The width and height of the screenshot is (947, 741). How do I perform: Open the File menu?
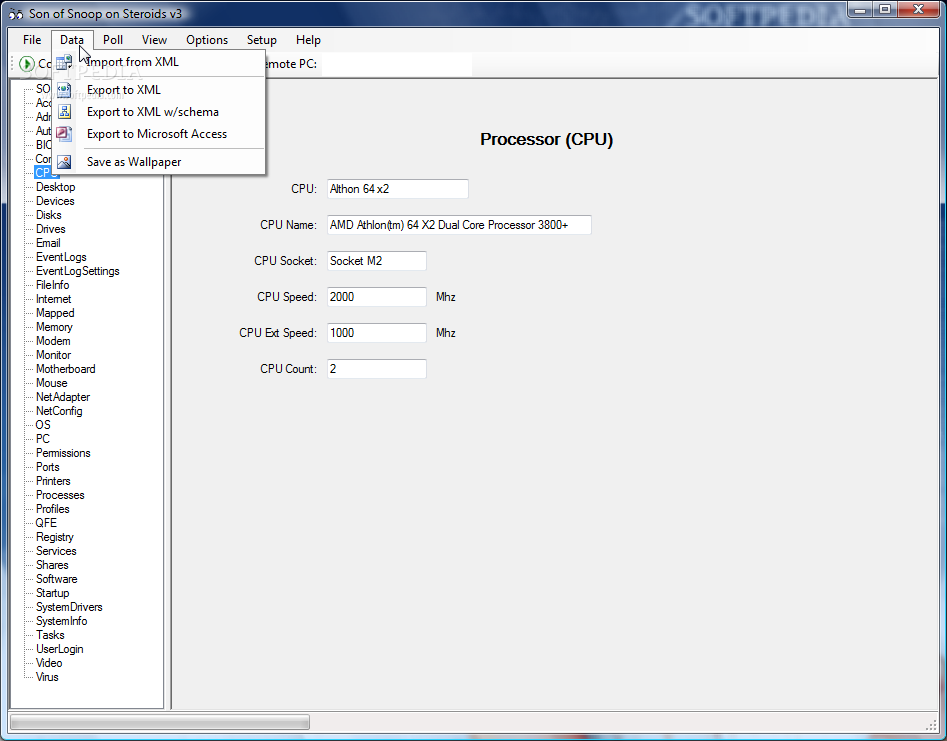pos(32,40)
